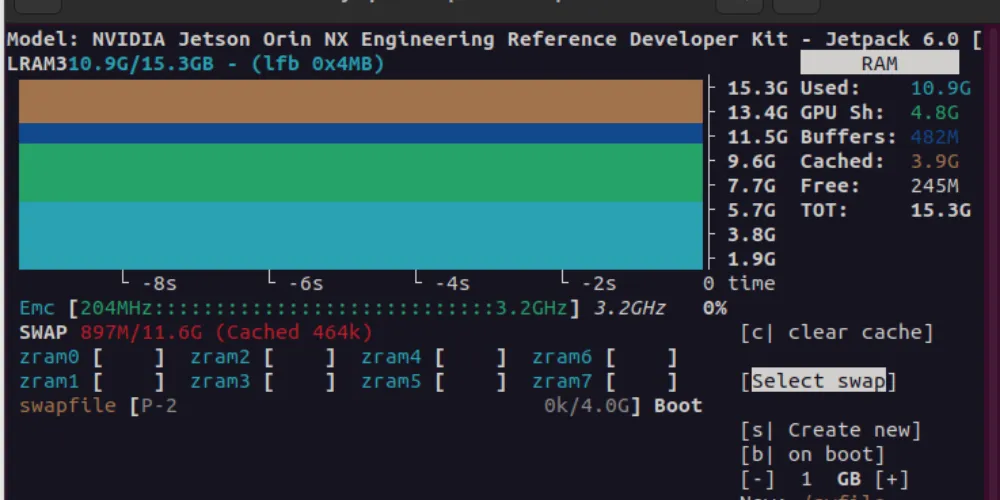1000x500 pixels.
Task: Click the 3.2GHz italic Emc value
Action: pos(629,309)
